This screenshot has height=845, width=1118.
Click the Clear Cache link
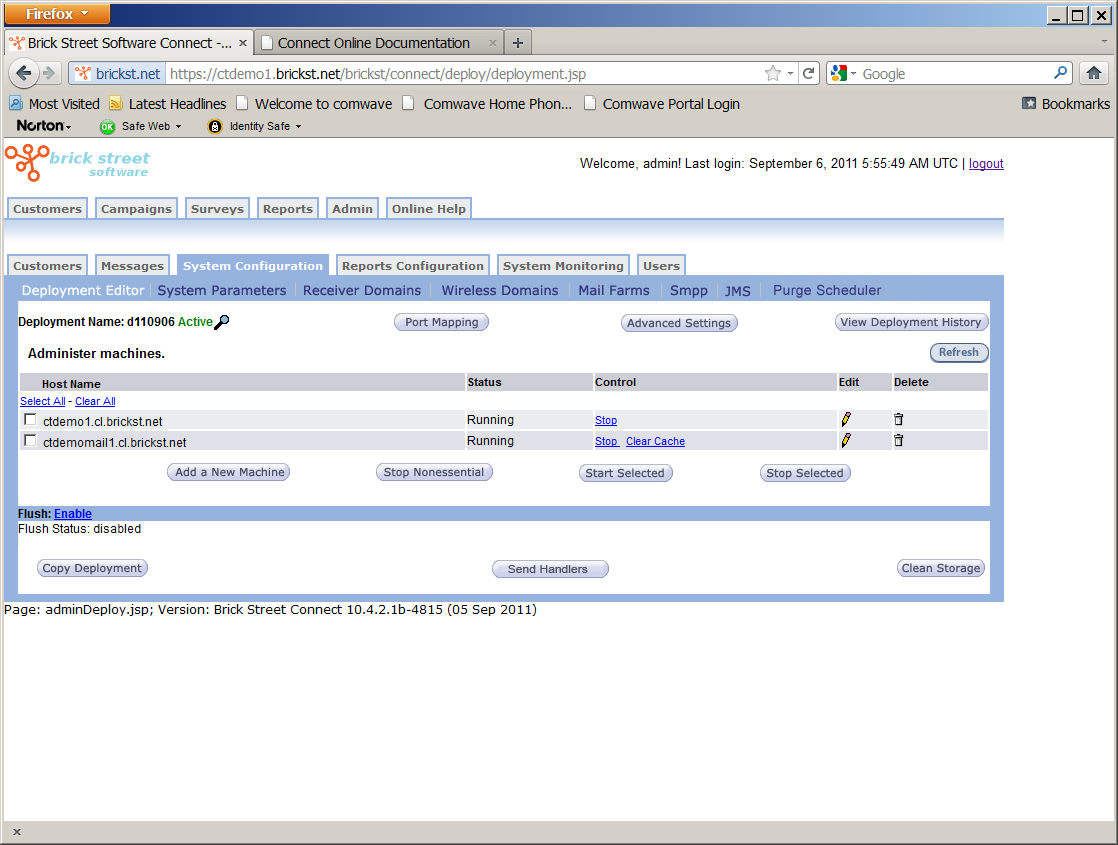655,441
